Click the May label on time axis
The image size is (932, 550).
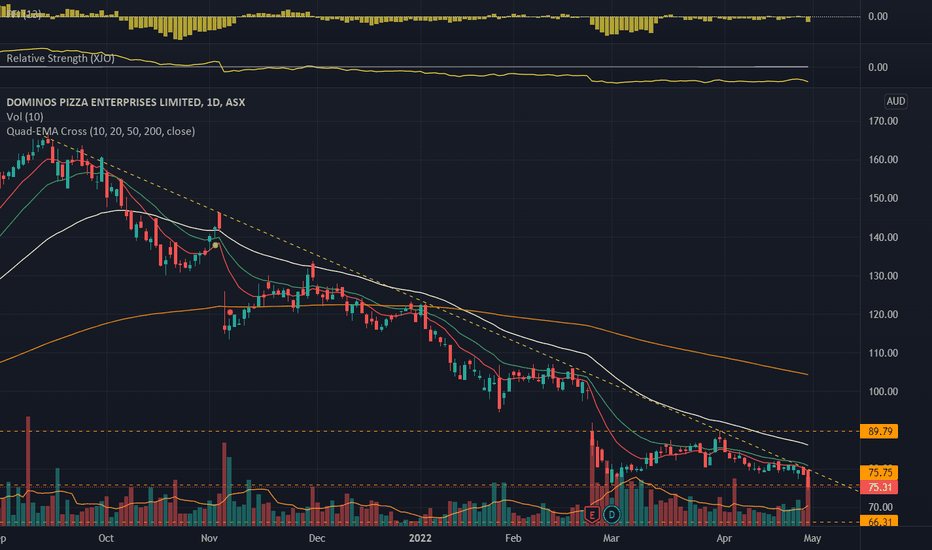[x=812, y=538]
